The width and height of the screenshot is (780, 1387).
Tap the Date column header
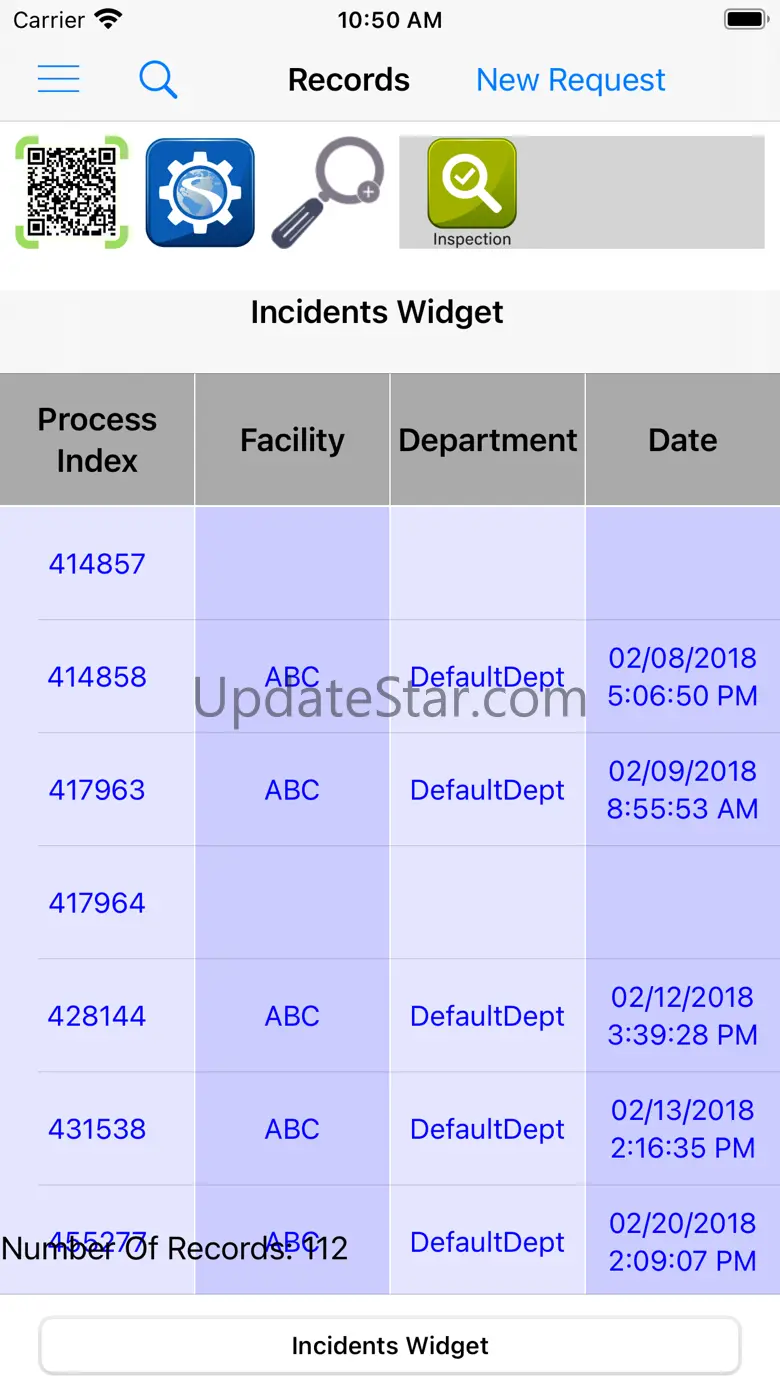coord(683,440)
